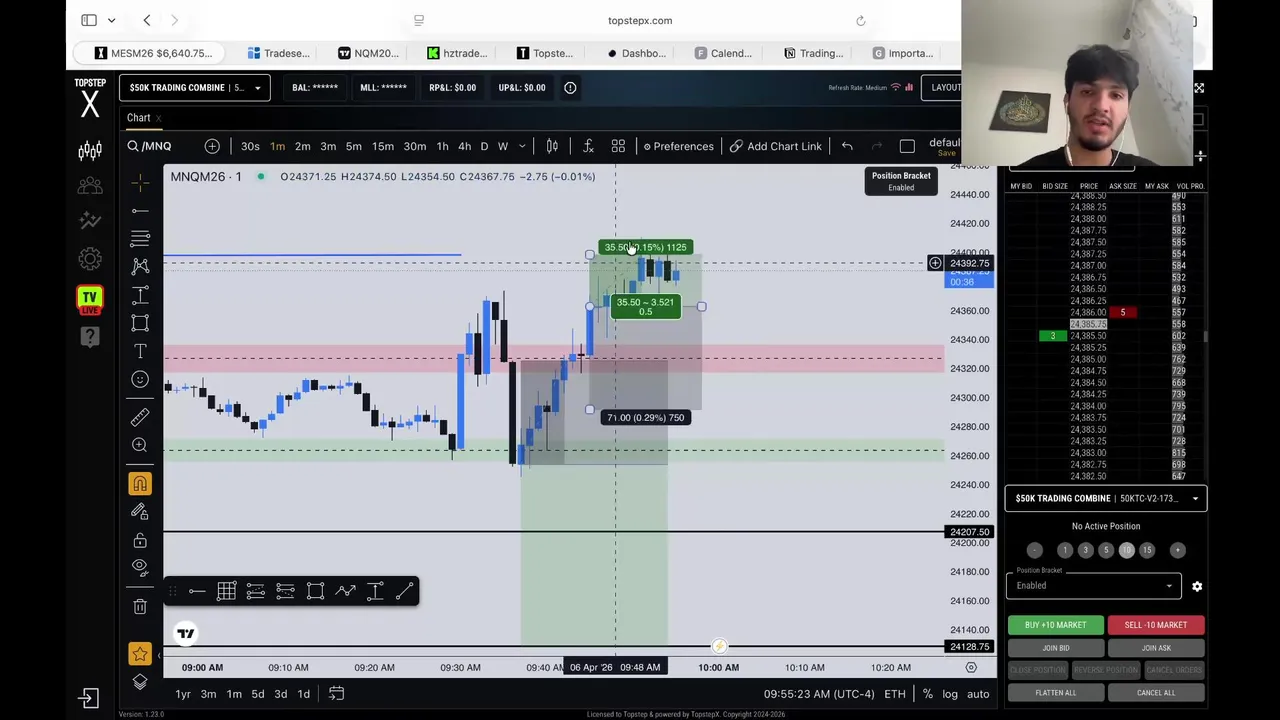Open chart Preferences
Viewport: 1280px width, 720px height.
pos(678,146)
